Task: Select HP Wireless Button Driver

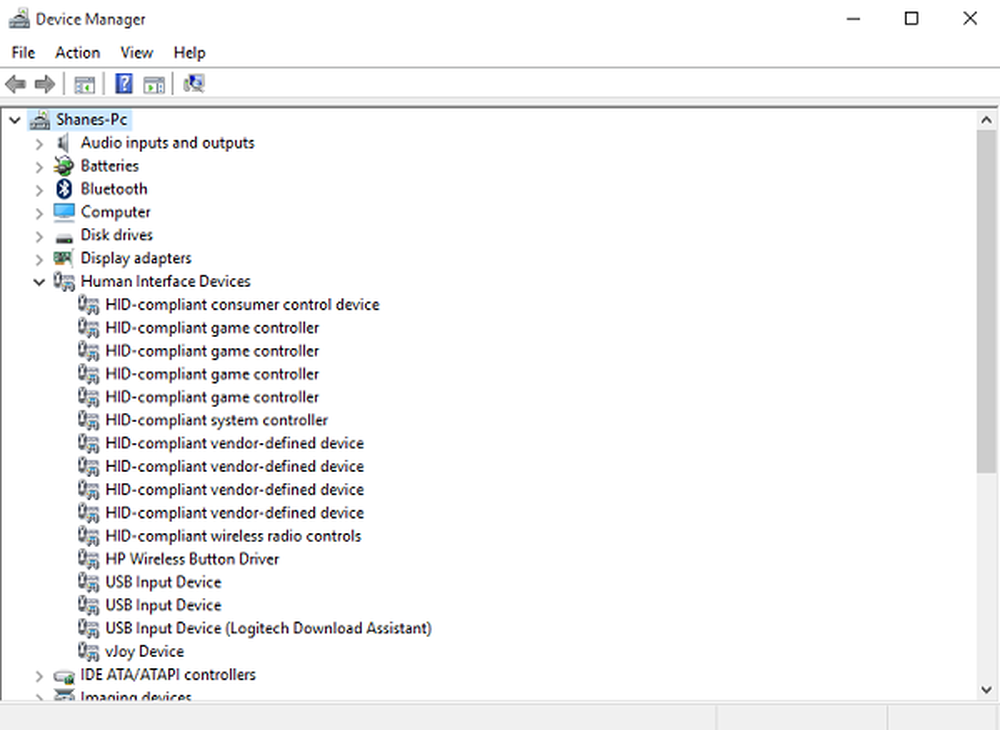Action: point(192,559)
